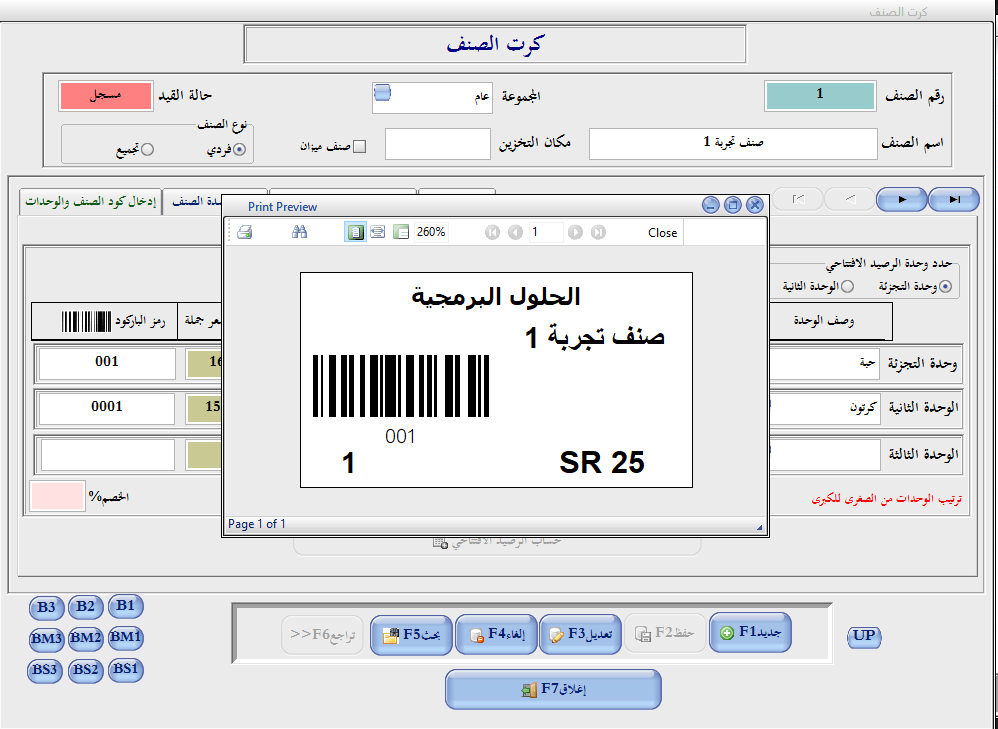Go to the previous page in Print Preview
The height and width of the screenshot is (729, 998).
pos(516,232)
